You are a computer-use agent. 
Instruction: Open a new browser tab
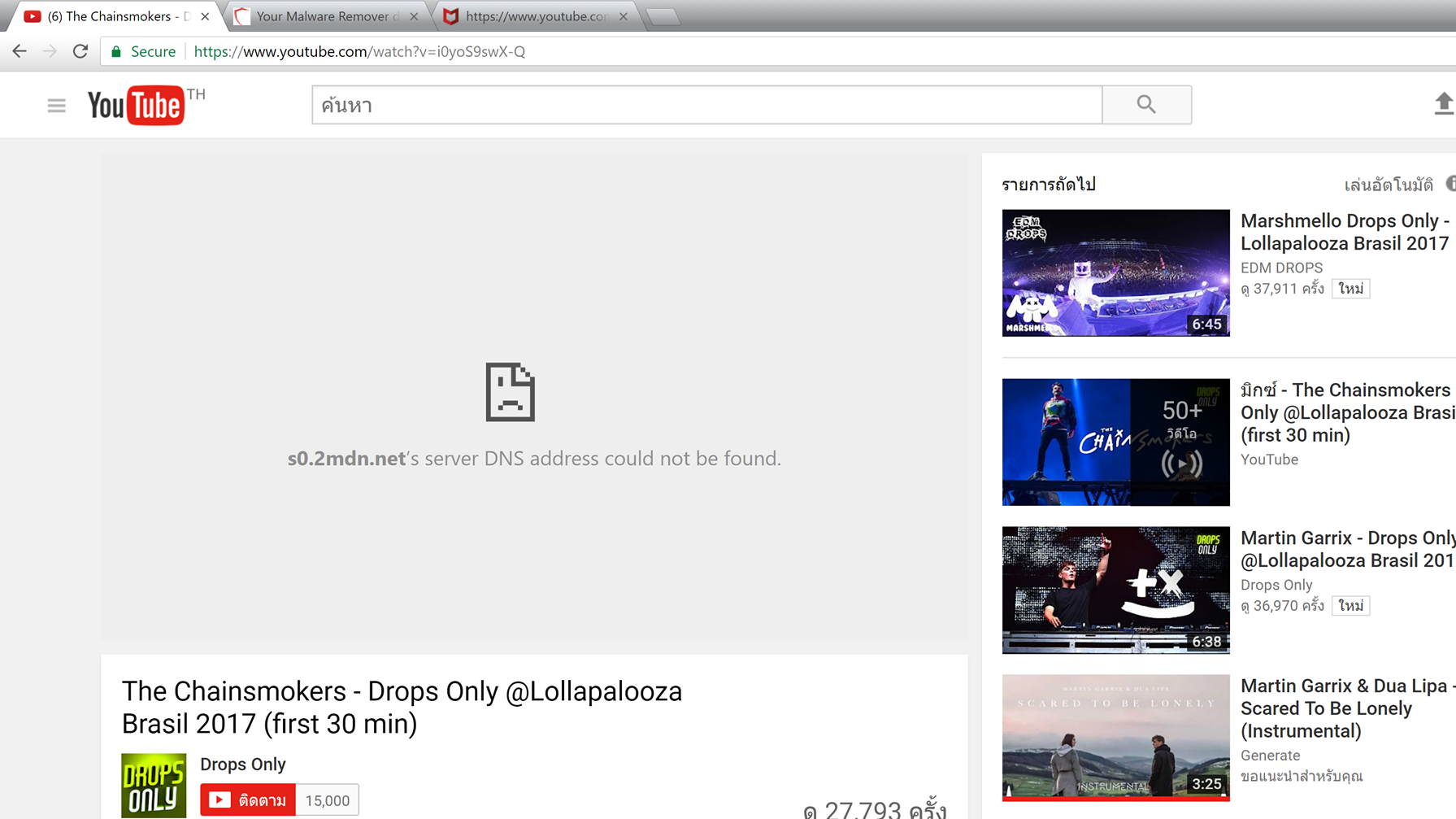(x=663, y=16)
